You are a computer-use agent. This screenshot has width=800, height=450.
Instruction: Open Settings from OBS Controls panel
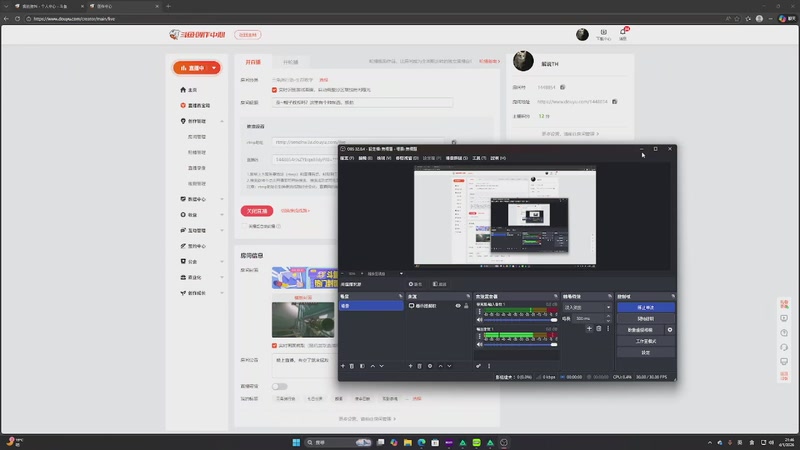(x=645, y=353)
